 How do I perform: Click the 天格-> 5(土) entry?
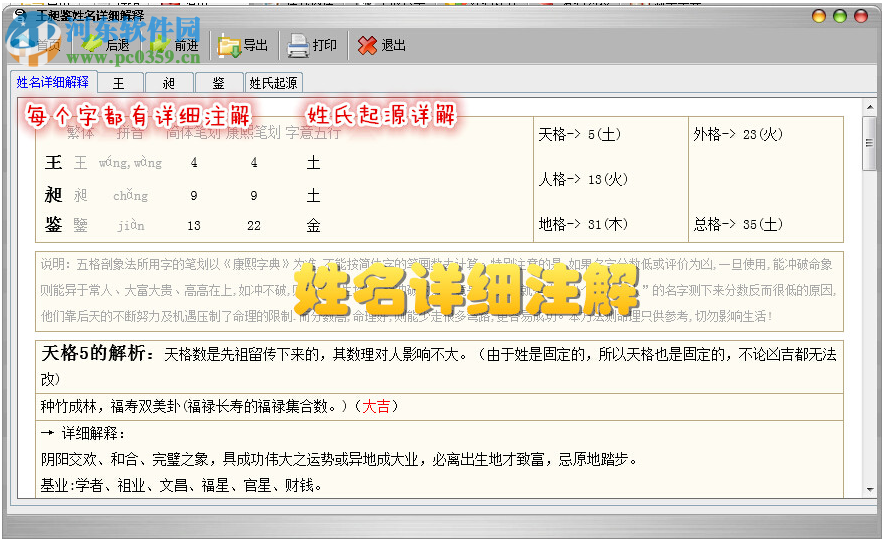coord(580,134)
